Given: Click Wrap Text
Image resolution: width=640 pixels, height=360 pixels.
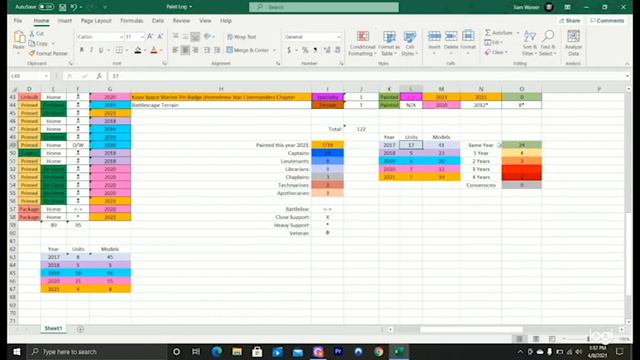Looking at the screenshot, I should [242, 37].
